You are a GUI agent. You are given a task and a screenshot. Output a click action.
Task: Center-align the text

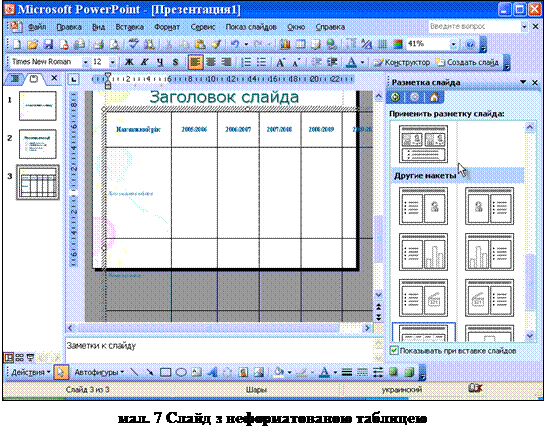211,62
